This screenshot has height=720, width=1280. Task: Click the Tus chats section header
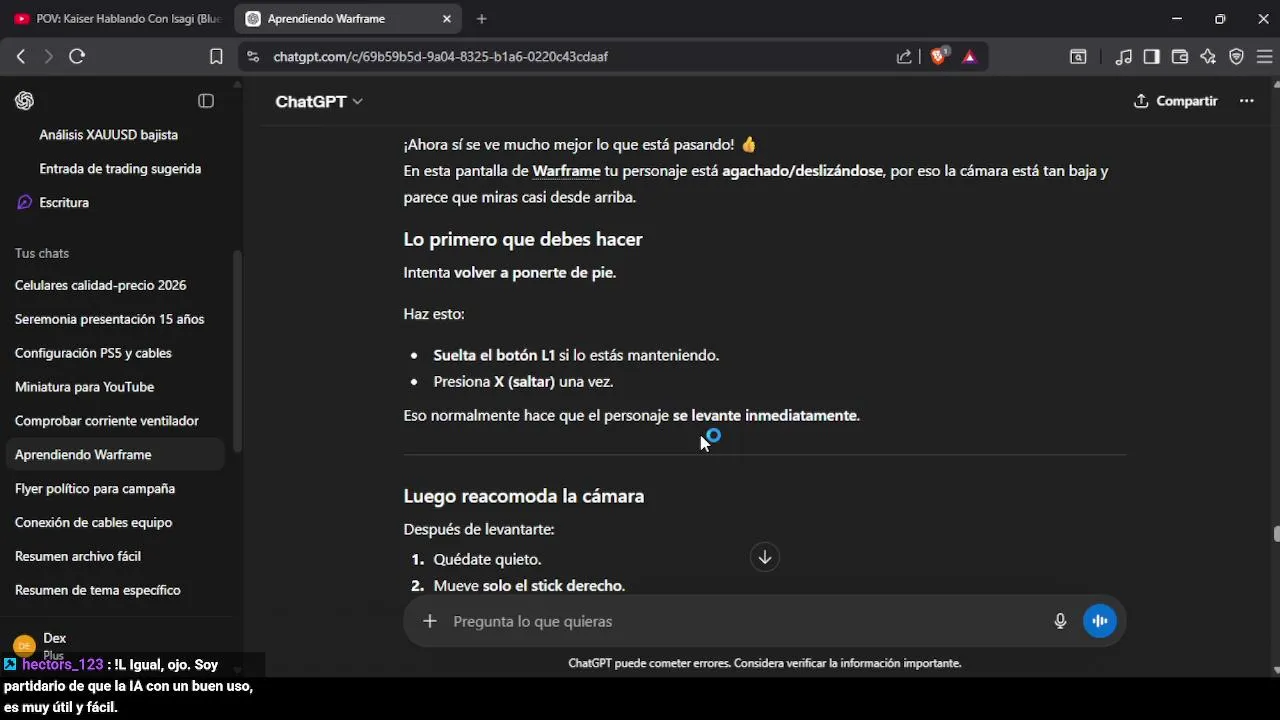(x=42, y=253)
